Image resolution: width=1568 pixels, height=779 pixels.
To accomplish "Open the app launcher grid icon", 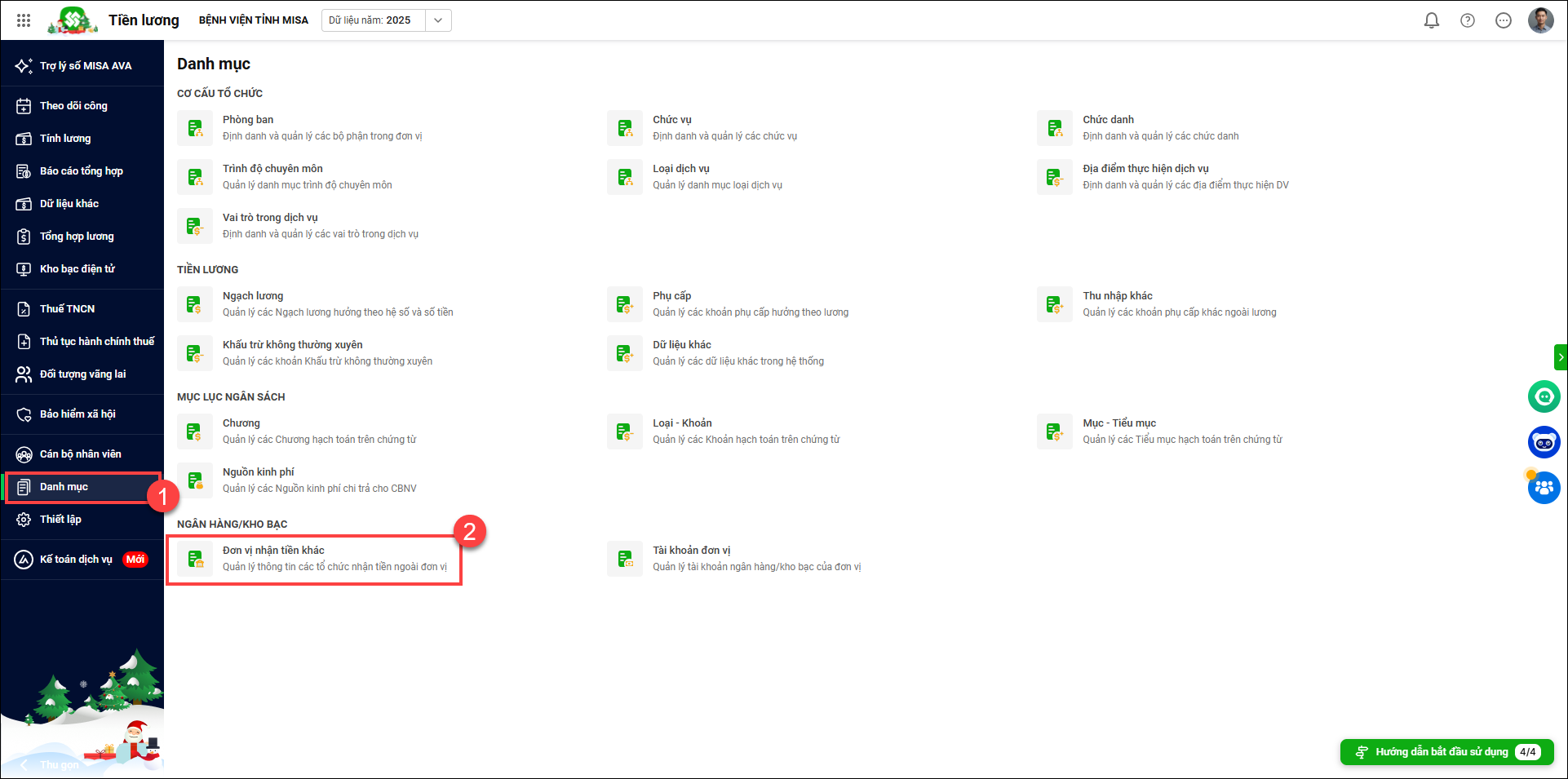I will [24, 20].
